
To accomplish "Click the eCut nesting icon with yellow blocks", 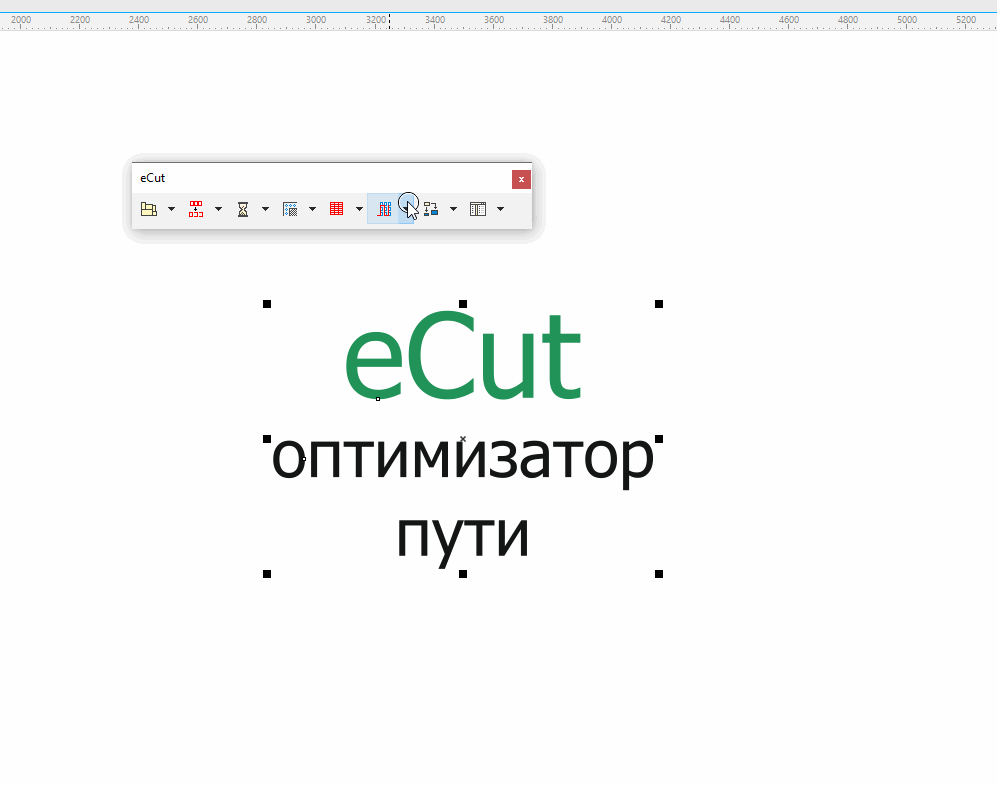I will [149, 209].
